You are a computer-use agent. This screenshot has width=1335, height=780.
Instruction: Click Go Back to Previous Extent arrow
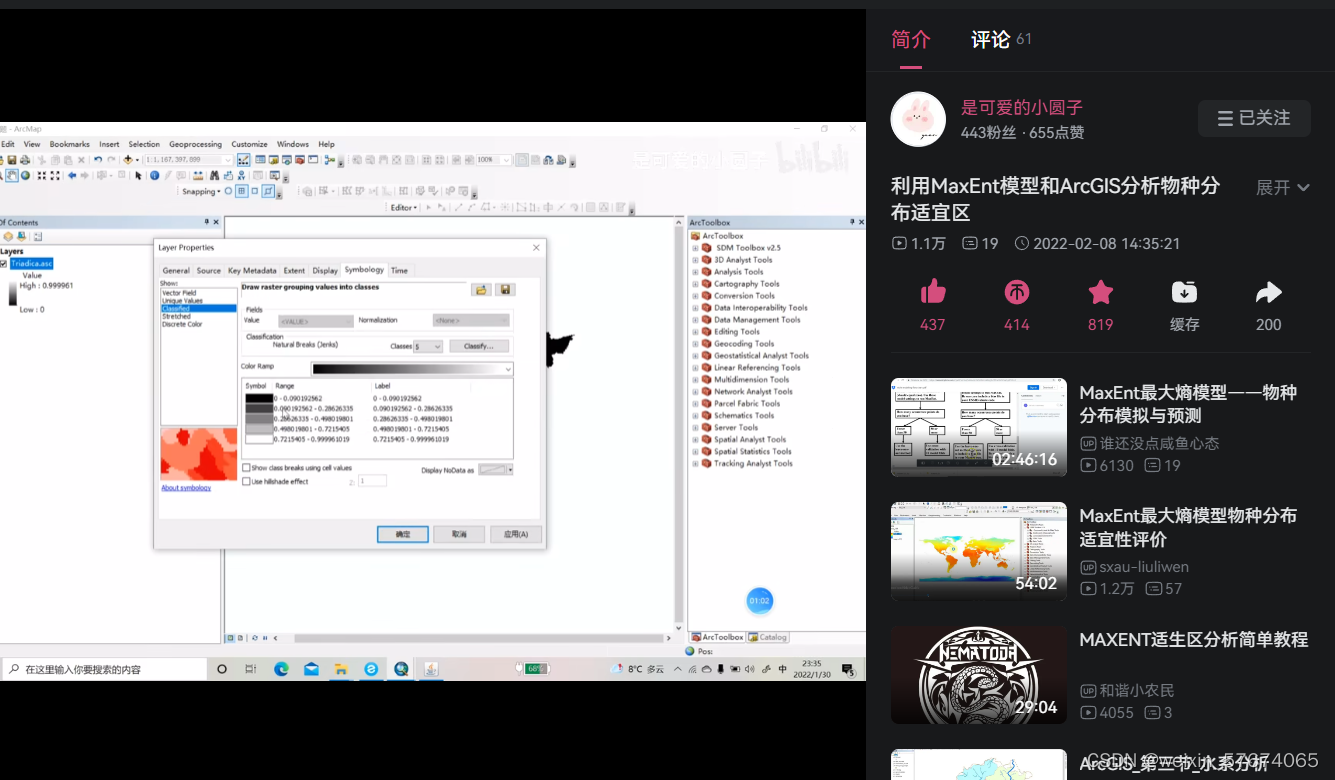72,175
